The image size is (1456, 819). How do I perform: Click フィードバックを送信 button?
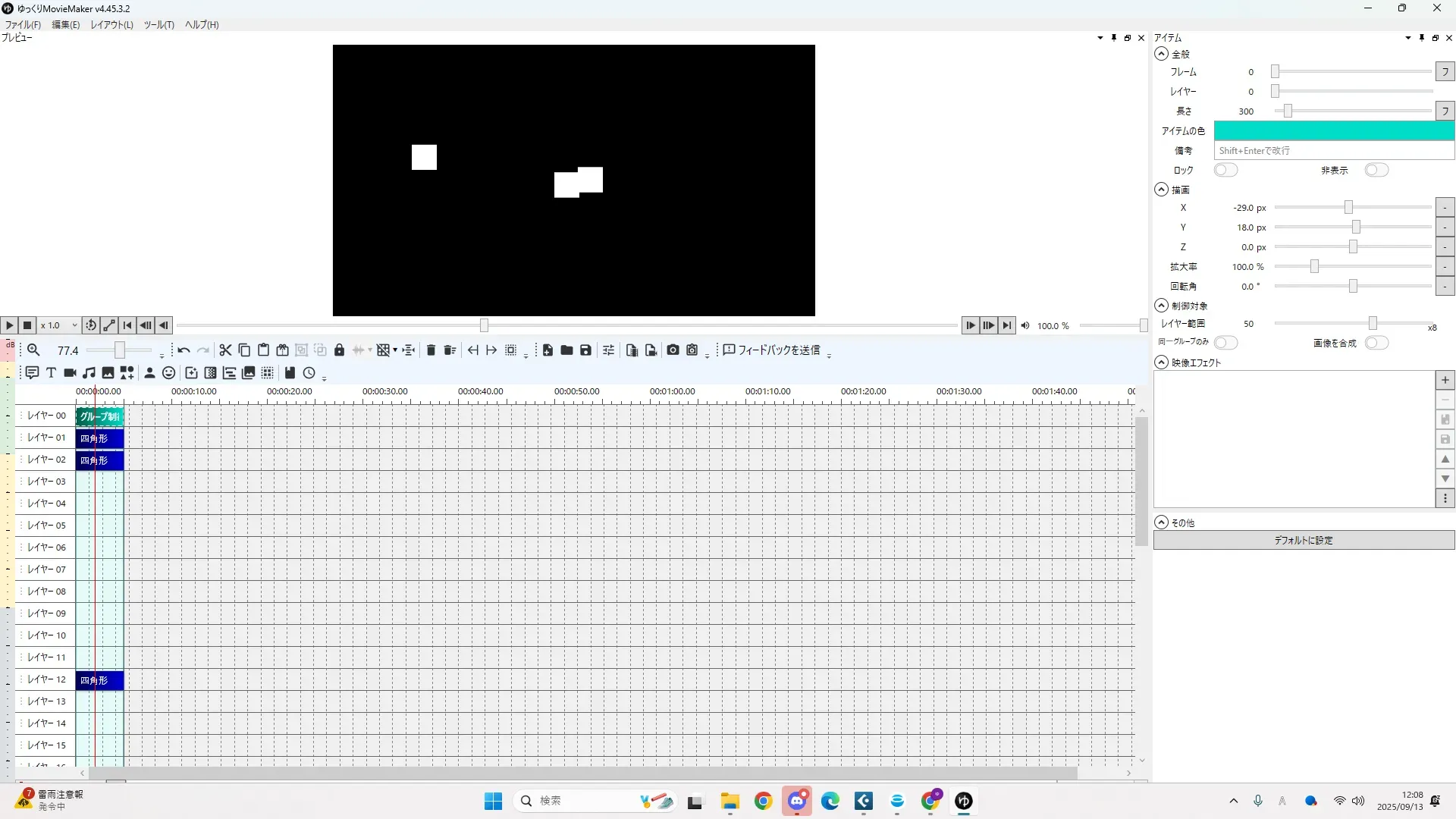[771, 350]
